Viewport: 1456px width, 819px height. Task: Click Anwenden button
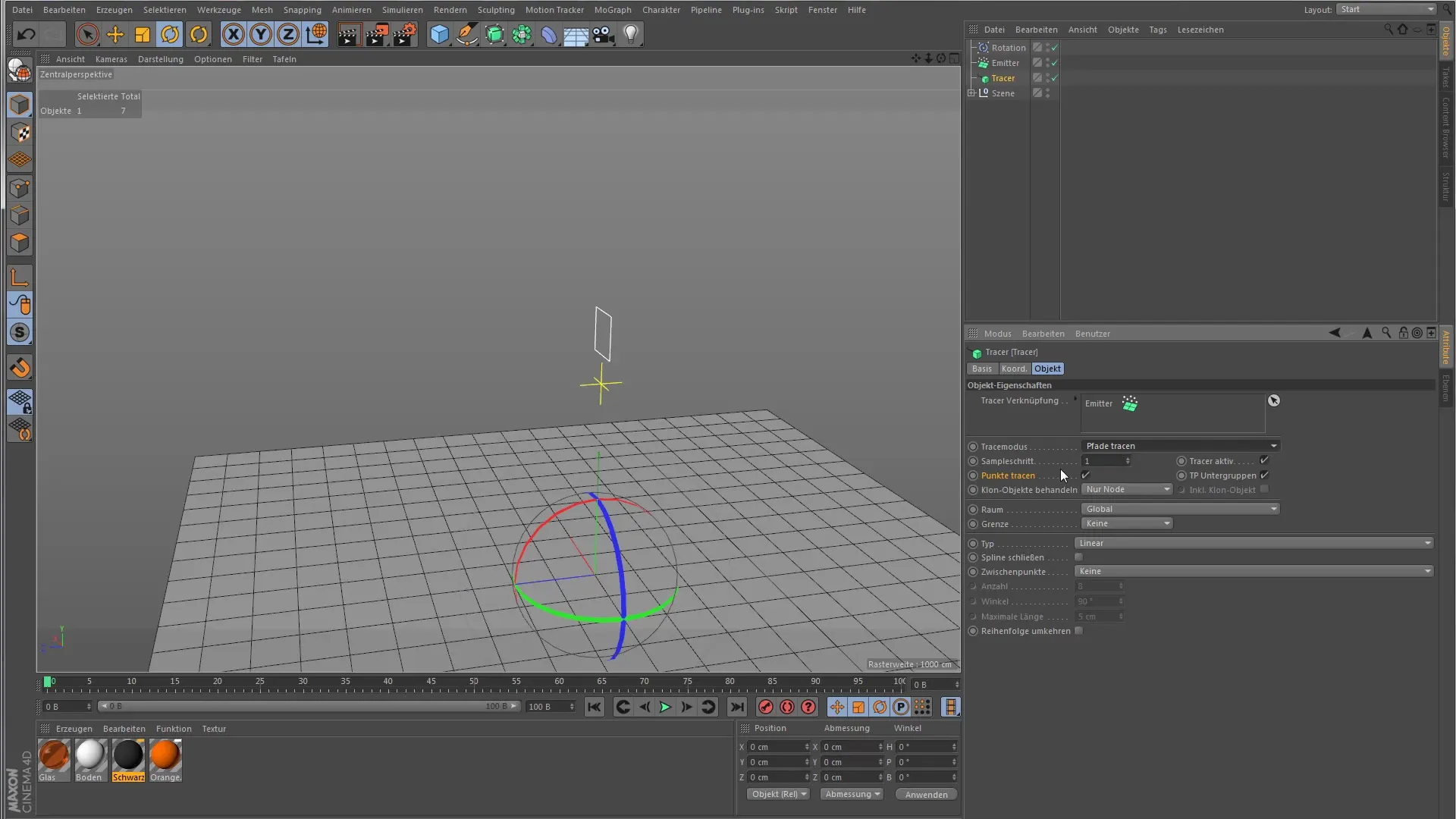coord(927,795)
